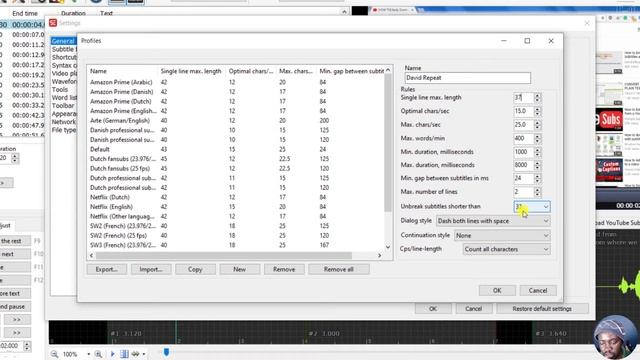
Task: Click the profile list's vertical scrollbar down arrow
Action: 388,247
